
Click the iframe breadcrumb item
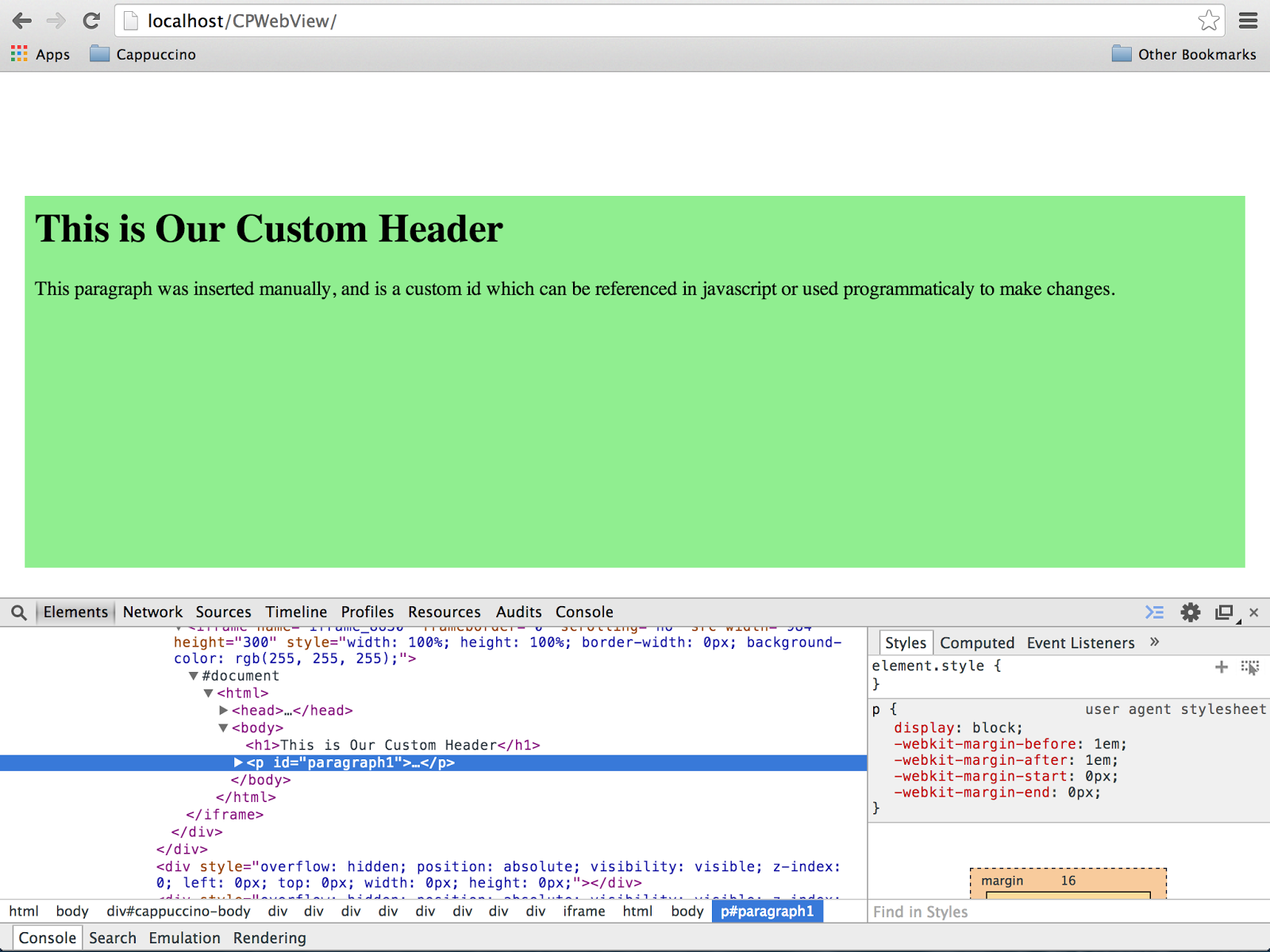pos(584,912)
